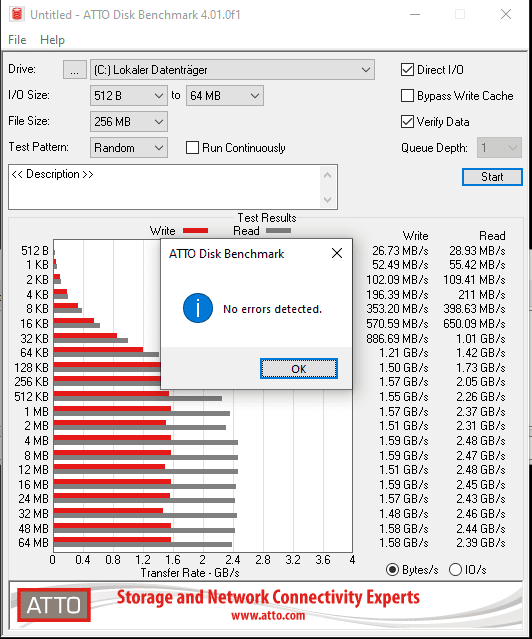Click the 2.26 GB/s read value
Screen dimensions: 532x639
pos(481,397)
